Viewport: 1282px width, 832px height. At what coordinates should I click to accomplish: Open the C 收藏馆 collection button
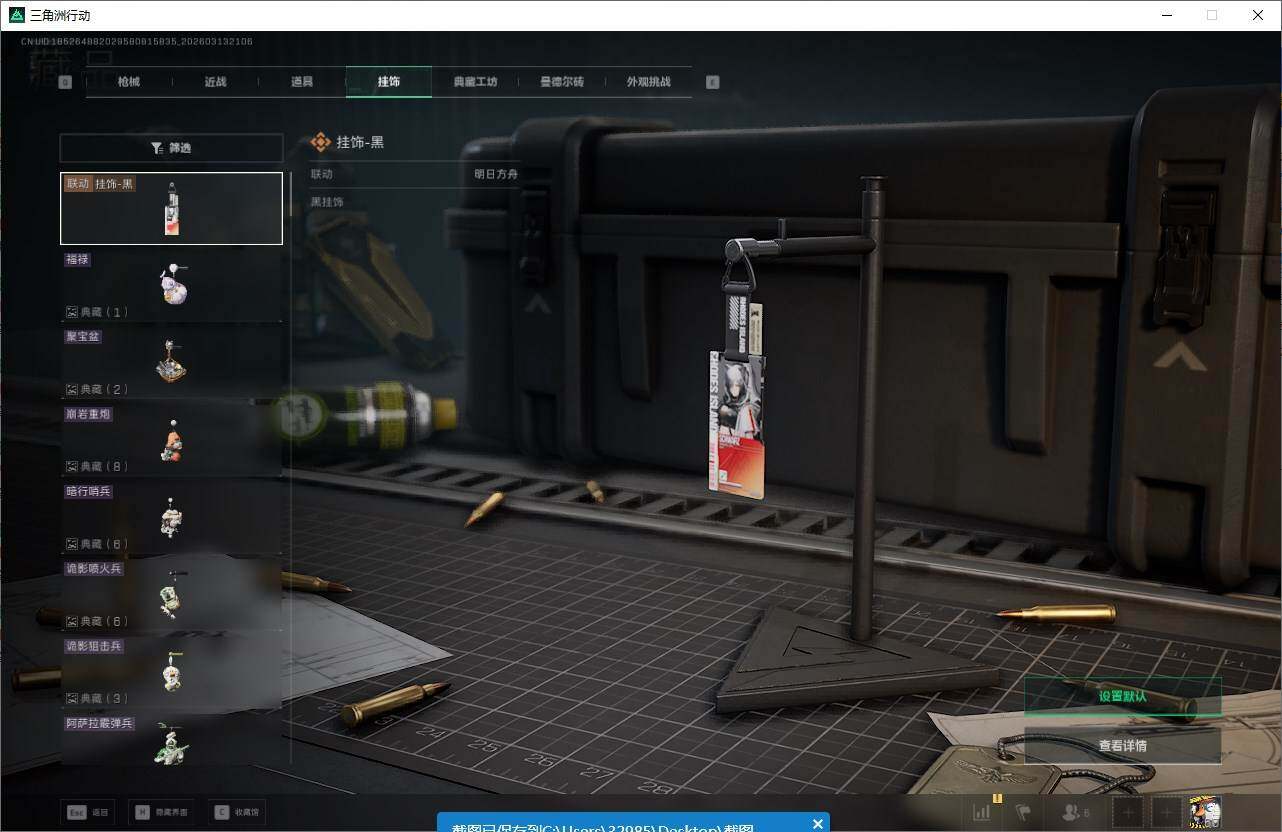tap(237, 813)
